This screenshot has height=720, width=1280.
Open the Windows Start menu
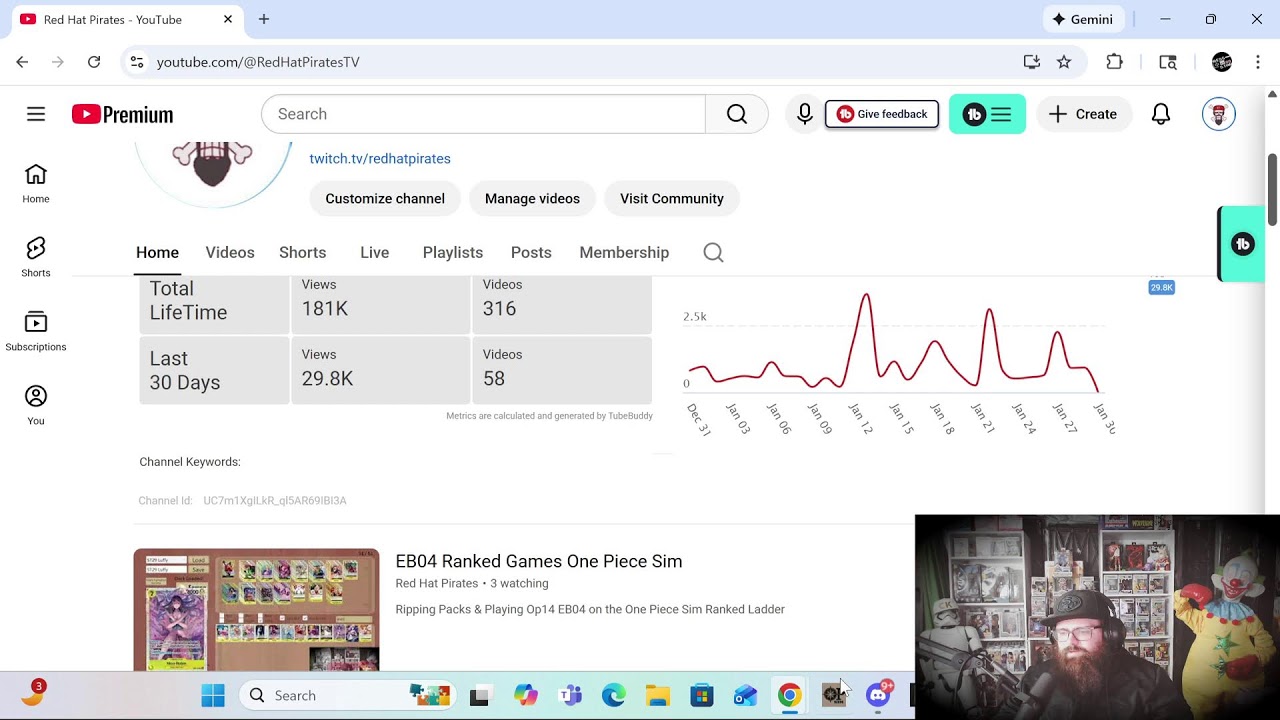[213, 696]
